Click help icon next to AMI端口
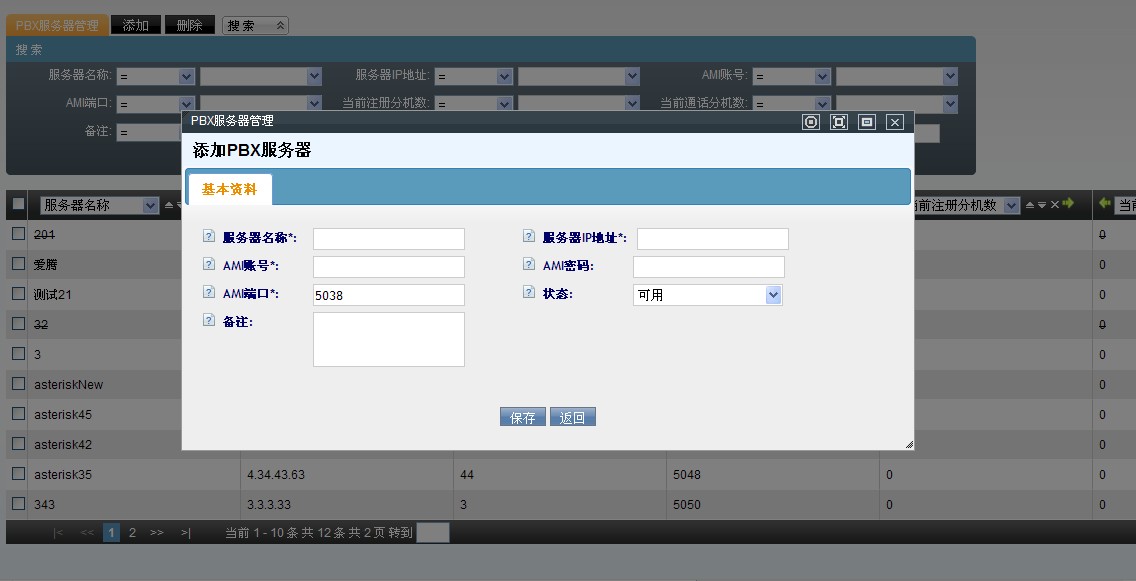Viewport: 1136px width, 581px height. point(209,293)
